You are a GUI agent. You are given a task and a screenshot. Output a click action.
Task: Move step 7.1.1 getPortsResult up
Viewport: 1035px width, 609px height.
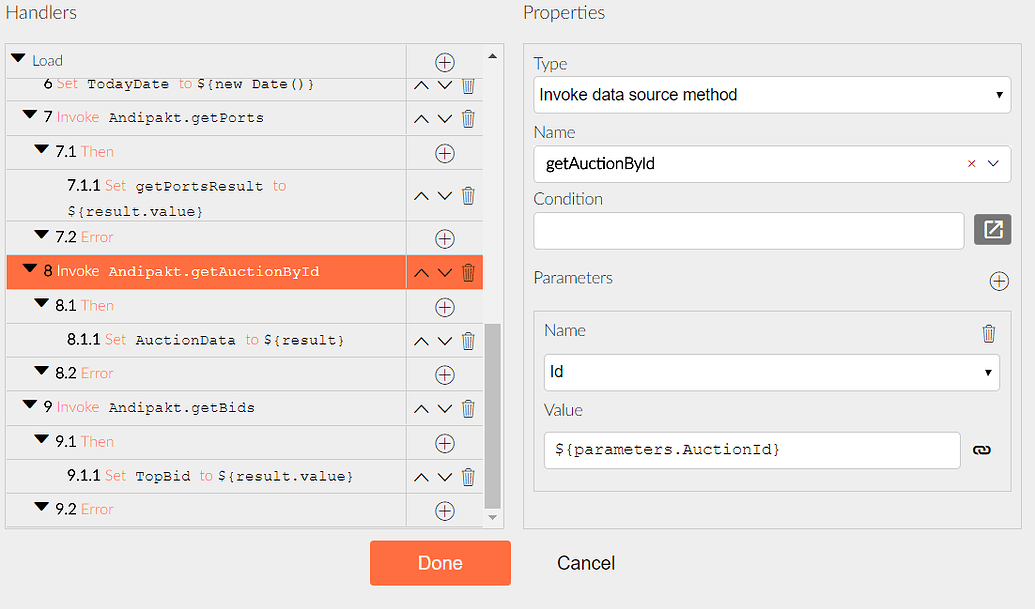[x=421, y=195]
